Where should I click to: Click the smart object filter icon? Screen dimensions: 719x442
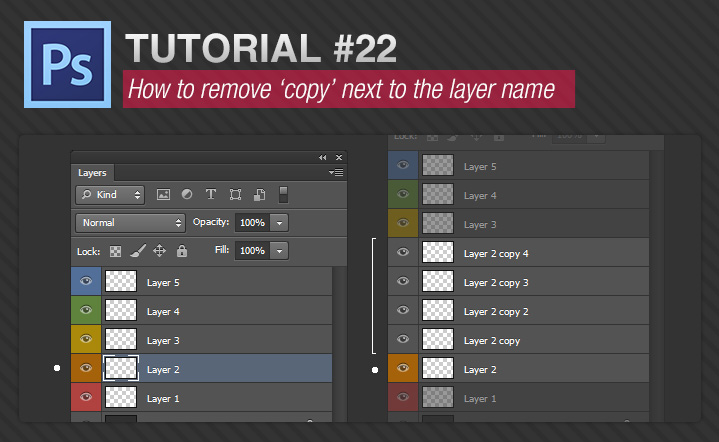tap(259, 194)
